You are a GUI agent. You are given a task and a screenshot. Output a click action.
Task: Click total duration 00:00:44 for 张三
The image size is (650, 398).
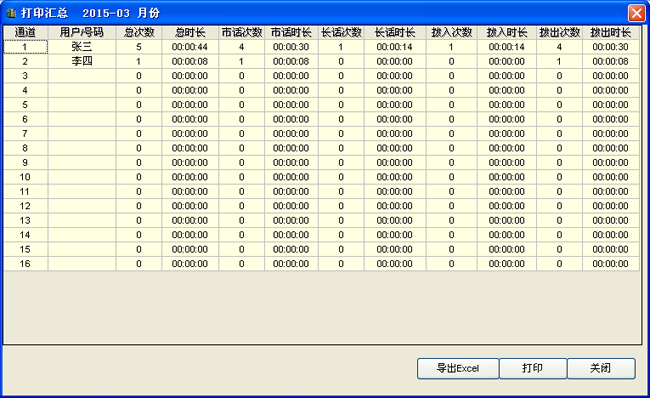click(190, 47)
